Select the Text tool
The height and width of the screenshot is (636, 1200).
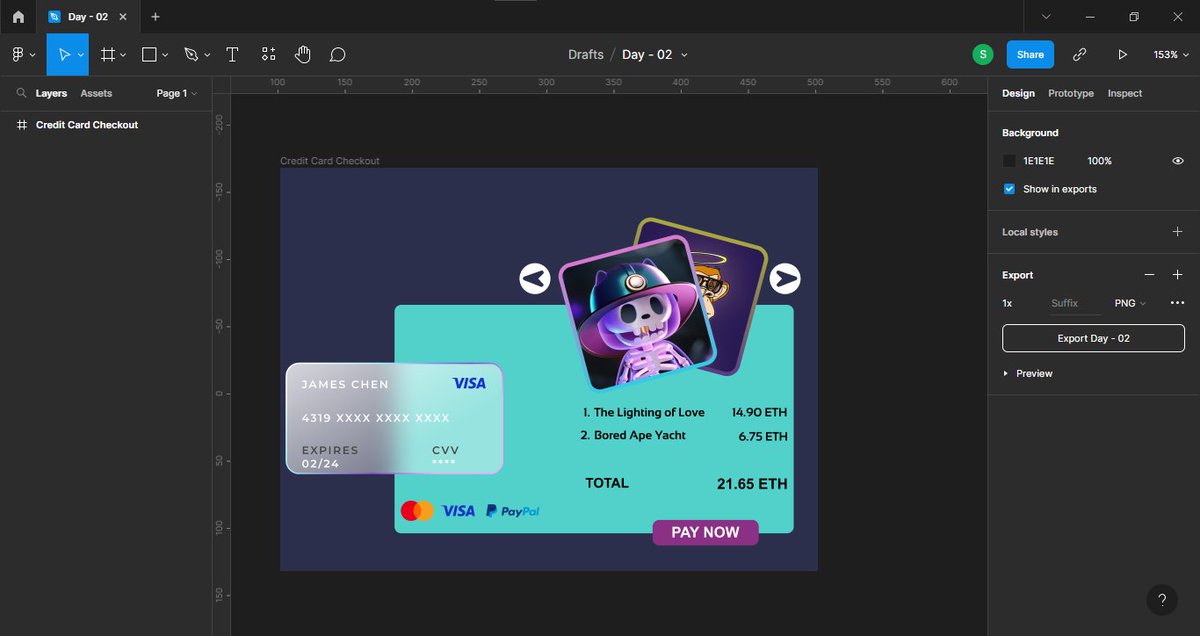point(232,54)
